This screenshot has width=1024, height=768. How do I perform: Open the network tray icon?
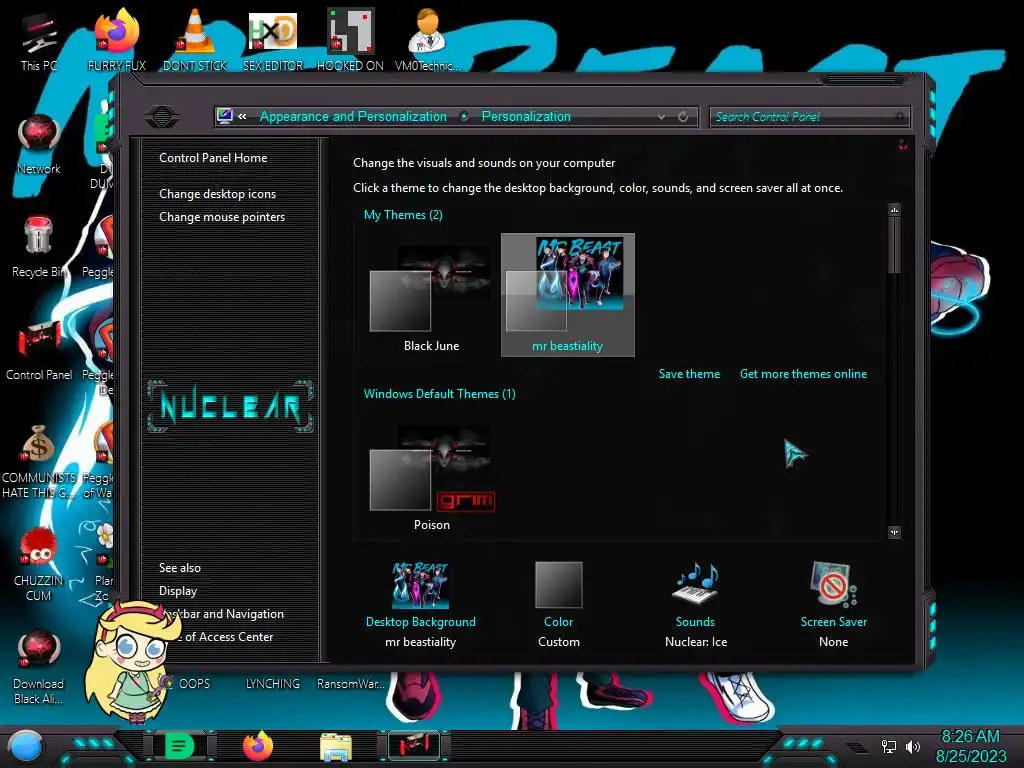click(888, 746)
